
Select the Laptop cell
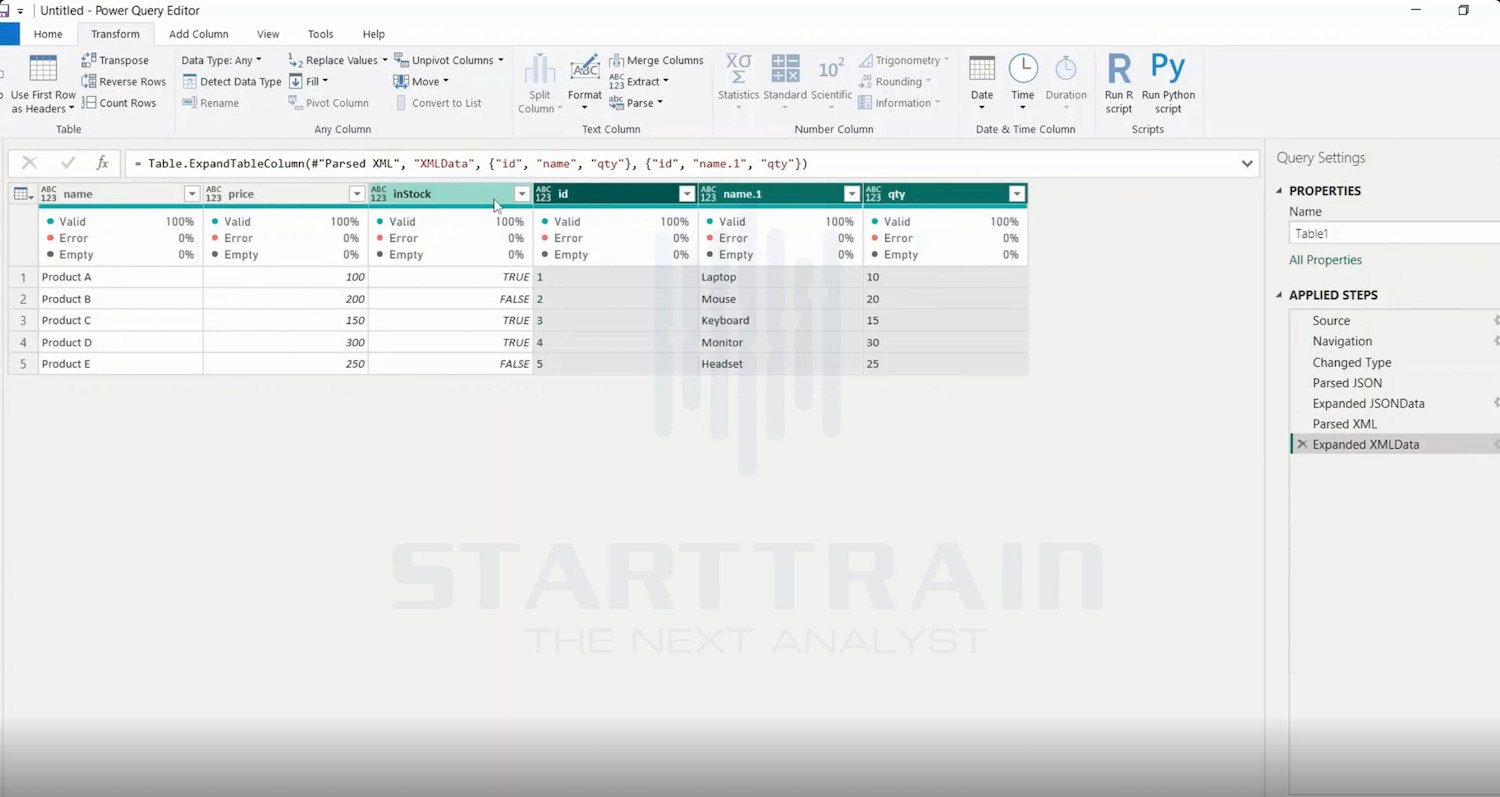(780, 277)
